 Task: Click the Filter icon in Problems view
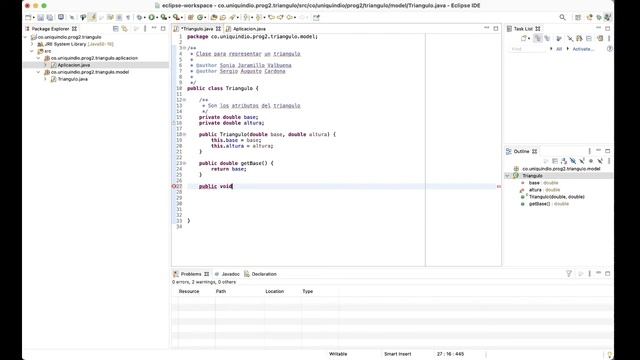coord(569,273)
